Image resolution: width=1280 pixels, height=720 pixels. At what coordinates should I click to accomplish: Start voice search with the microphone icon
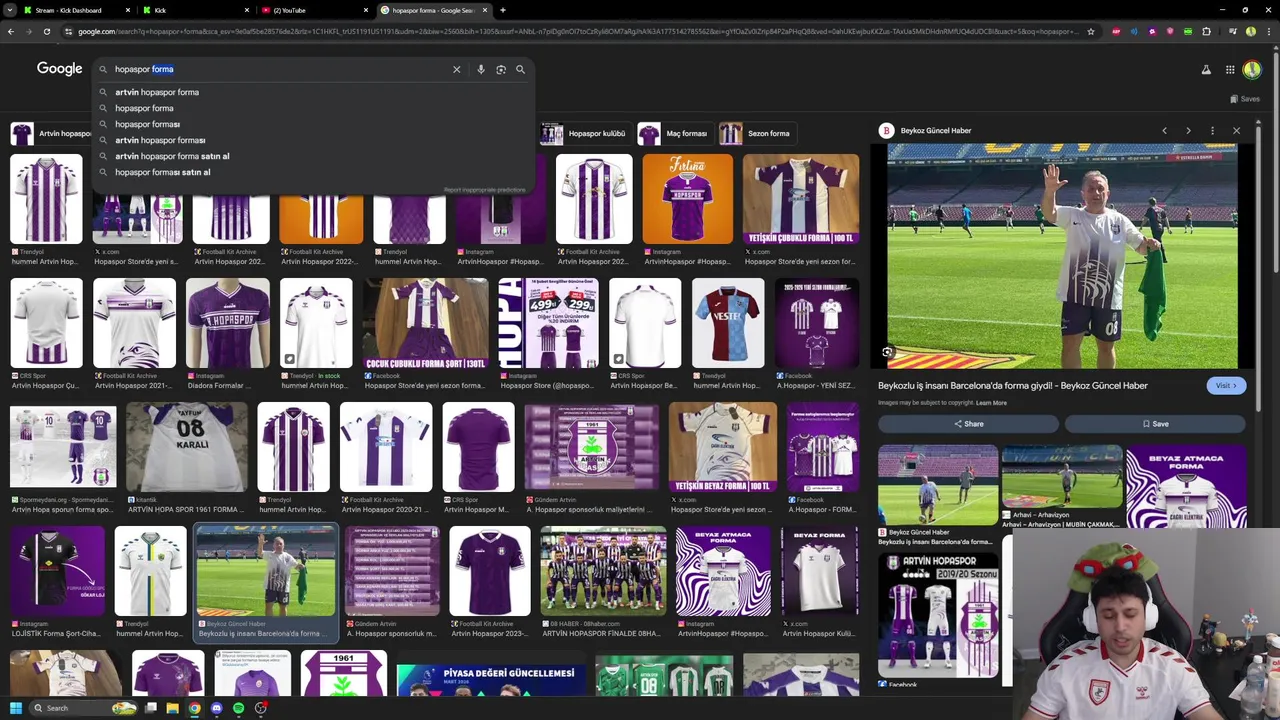point(481,70)
